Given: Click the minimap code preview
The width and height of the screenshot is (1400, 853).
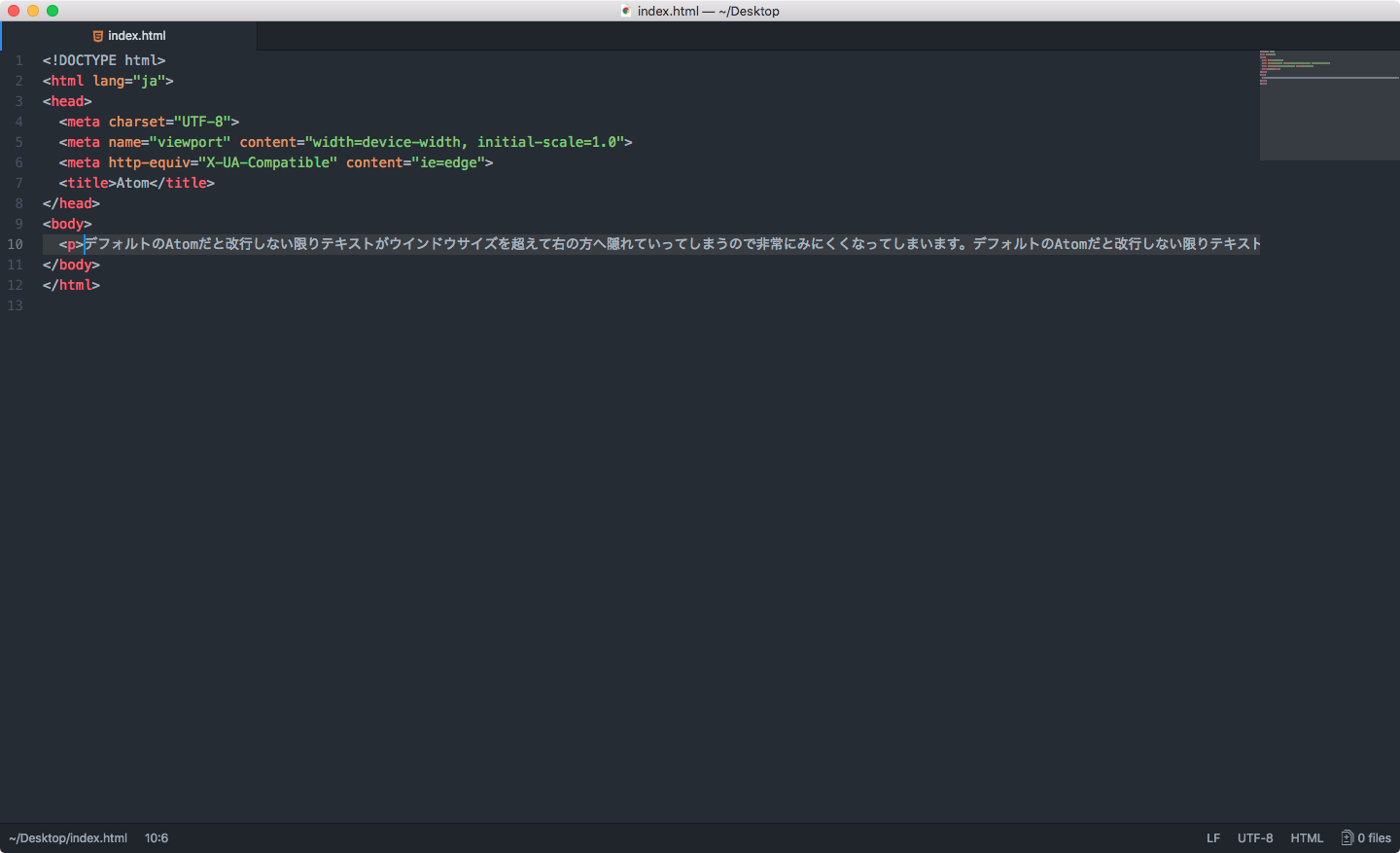Looking at the screenshot, I should (1329, 105).
